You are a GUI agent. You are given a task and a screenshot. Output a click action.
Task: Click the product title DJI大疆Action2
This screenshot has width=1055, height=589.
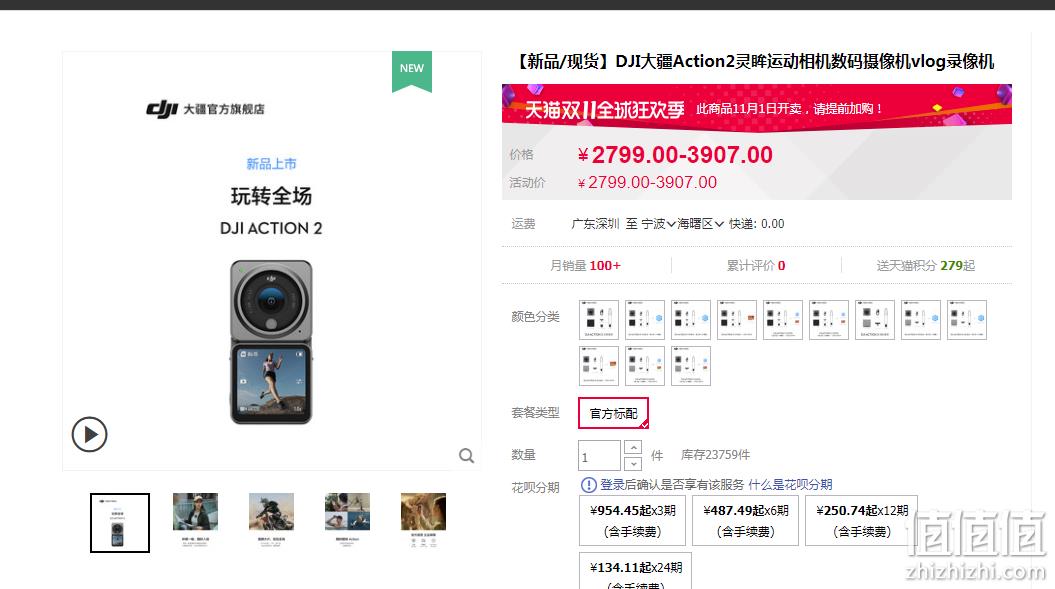click(756, 62)
